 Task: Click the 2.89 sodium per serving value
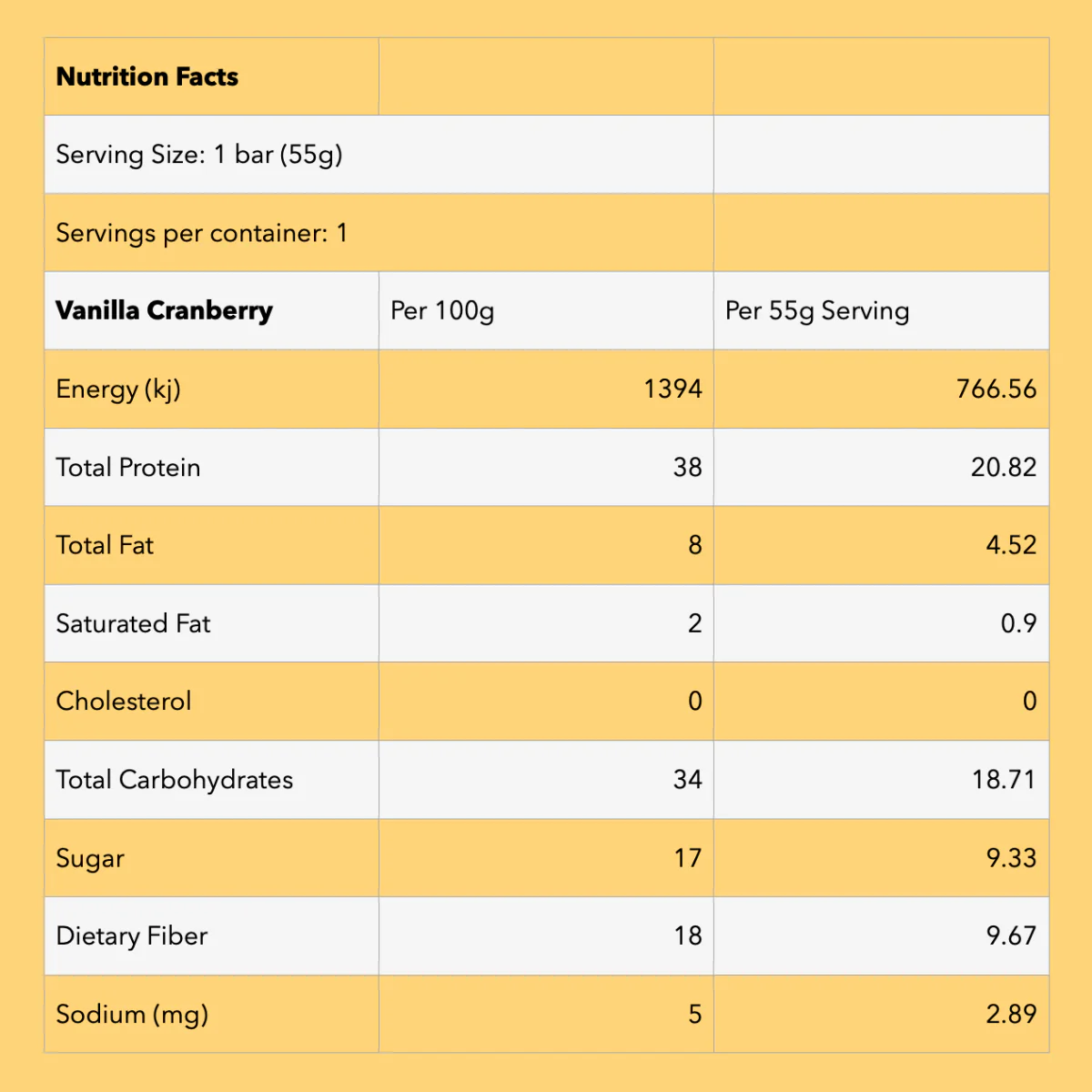[1011, 1015]
